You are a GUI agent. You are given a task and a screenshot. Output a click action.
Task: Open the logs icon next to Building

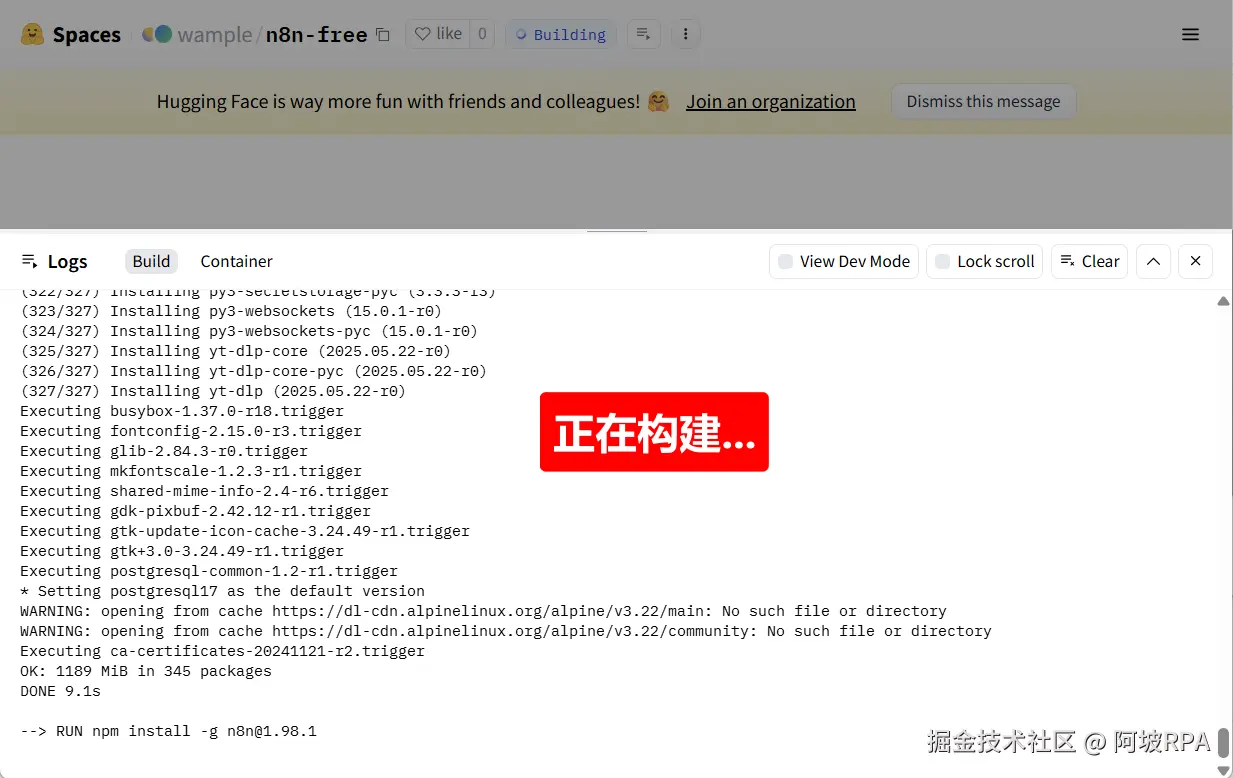tap(644, 34)
